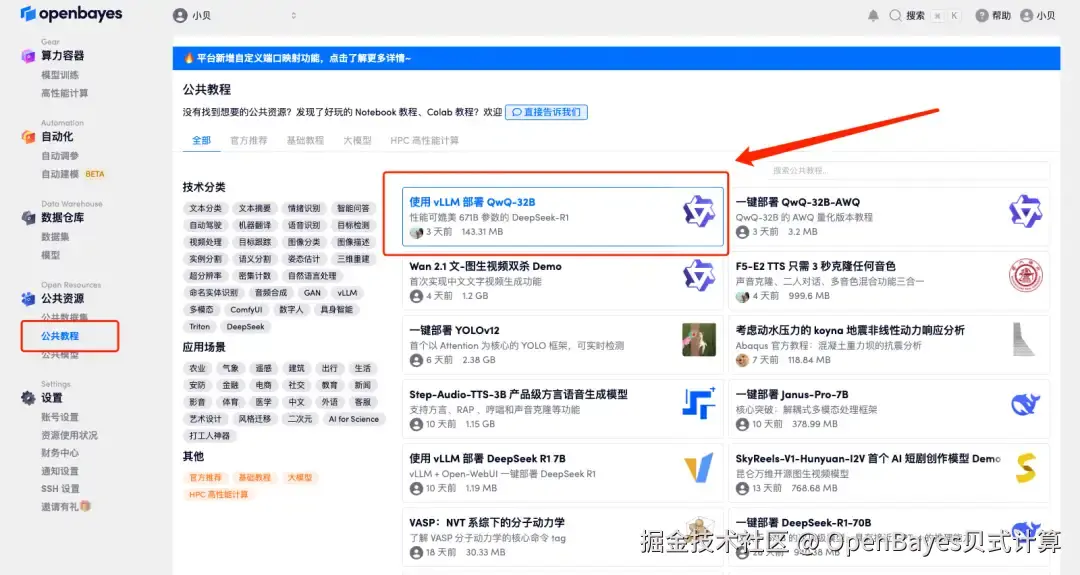1080x575 pixels.
Task: Focus the 搜索公共教程 search field
Action: (x=907, y=170)
